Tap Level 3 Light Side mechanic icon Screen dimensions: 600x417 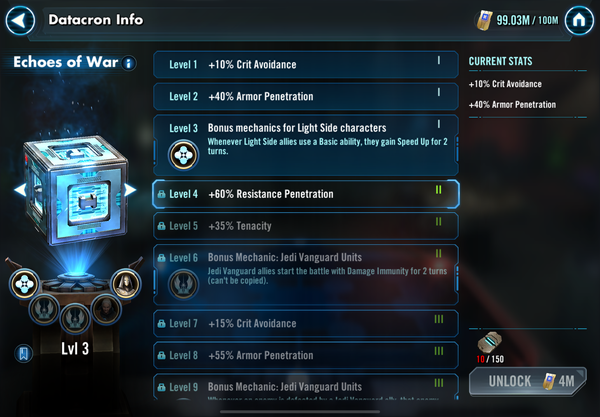[x=183, y=155]
